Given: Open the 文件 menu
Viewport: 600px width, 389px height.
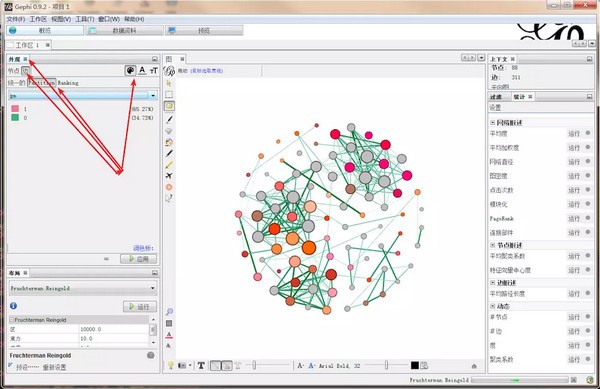Looking at the screenshot, I should [x=16, y=19].
